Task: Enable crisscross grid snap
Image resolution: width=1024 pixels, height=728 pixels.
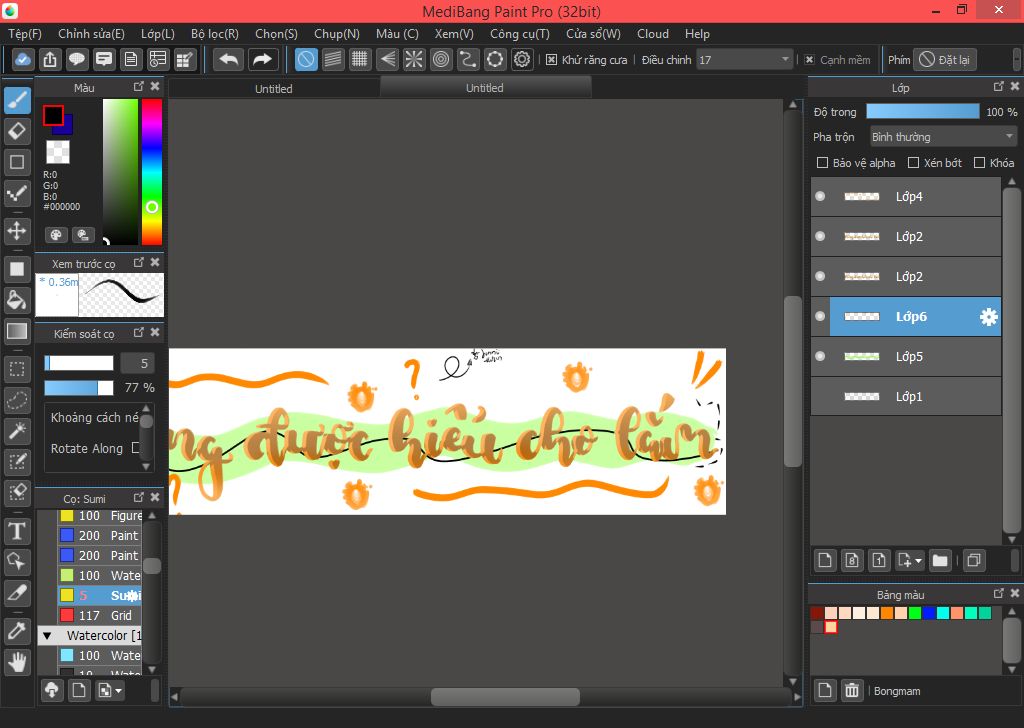Action: (360, 59)
